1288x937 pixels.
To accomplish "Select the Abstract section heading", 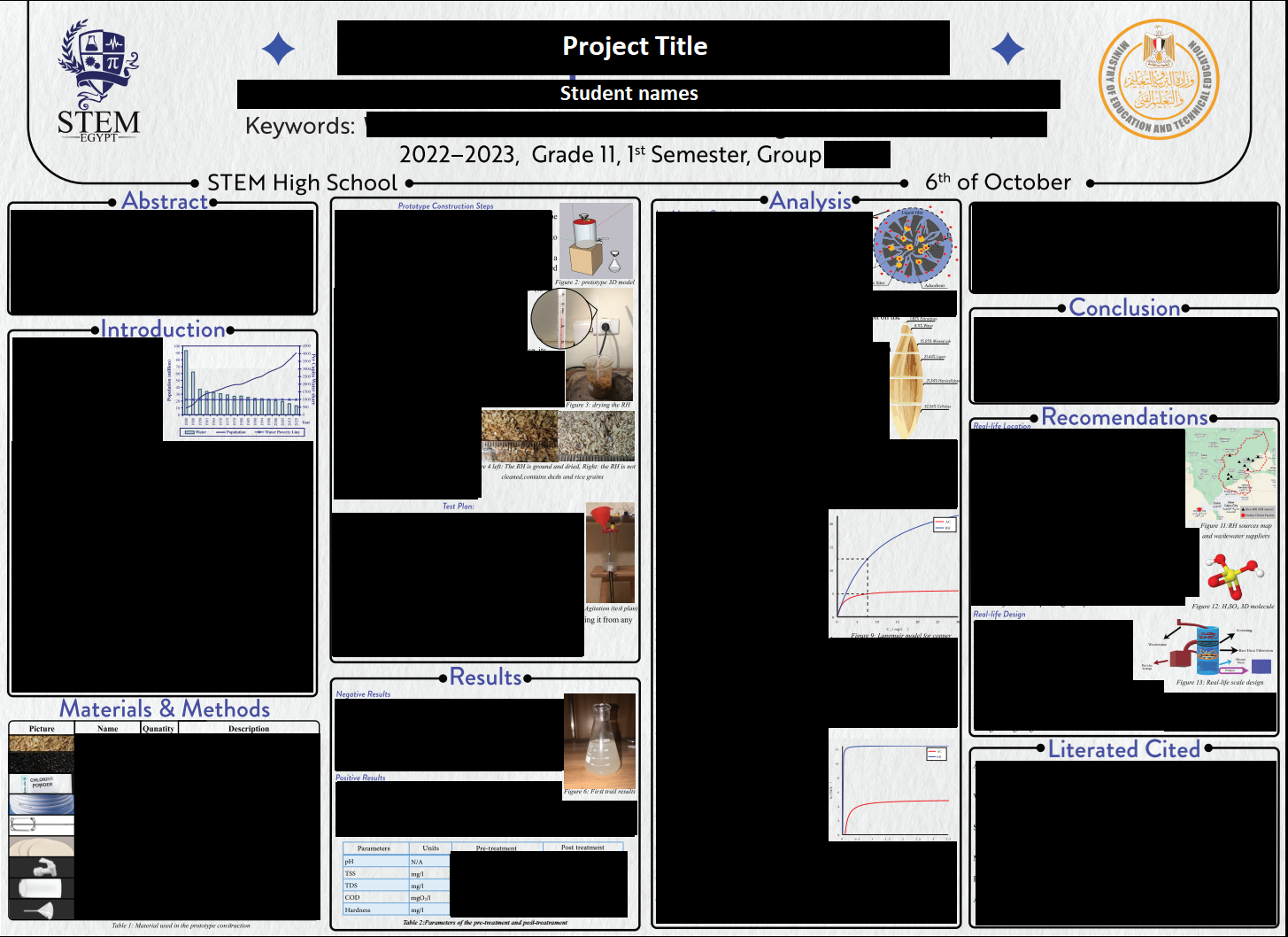I will click(x=165, y=201).
